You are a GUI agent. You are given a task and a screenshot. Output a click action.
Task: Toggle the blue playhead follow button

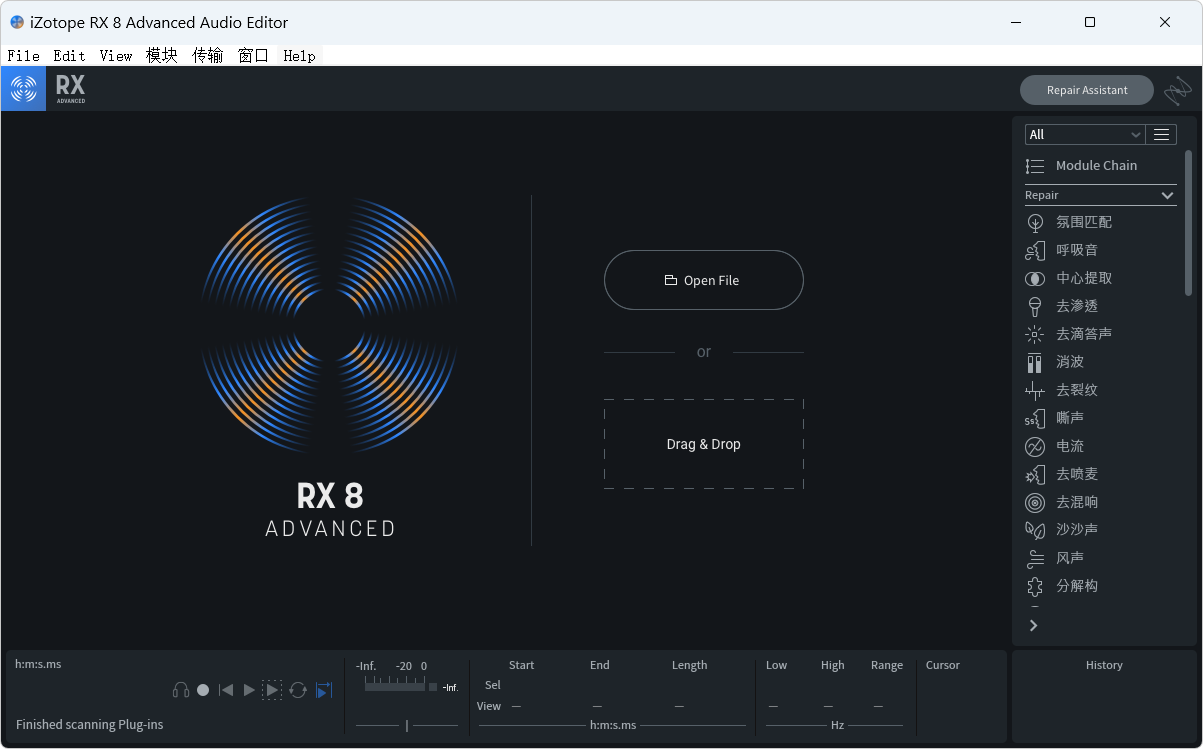(323, 690)
